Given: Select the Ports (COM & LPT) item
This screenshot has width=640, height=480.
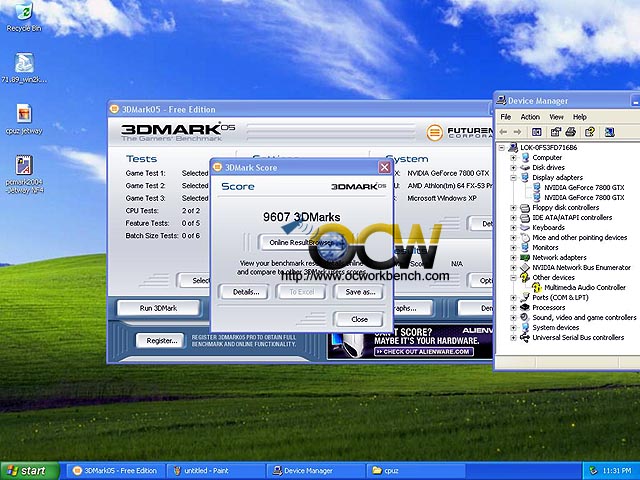Looking at the screenshot, I should coord(554,298).
